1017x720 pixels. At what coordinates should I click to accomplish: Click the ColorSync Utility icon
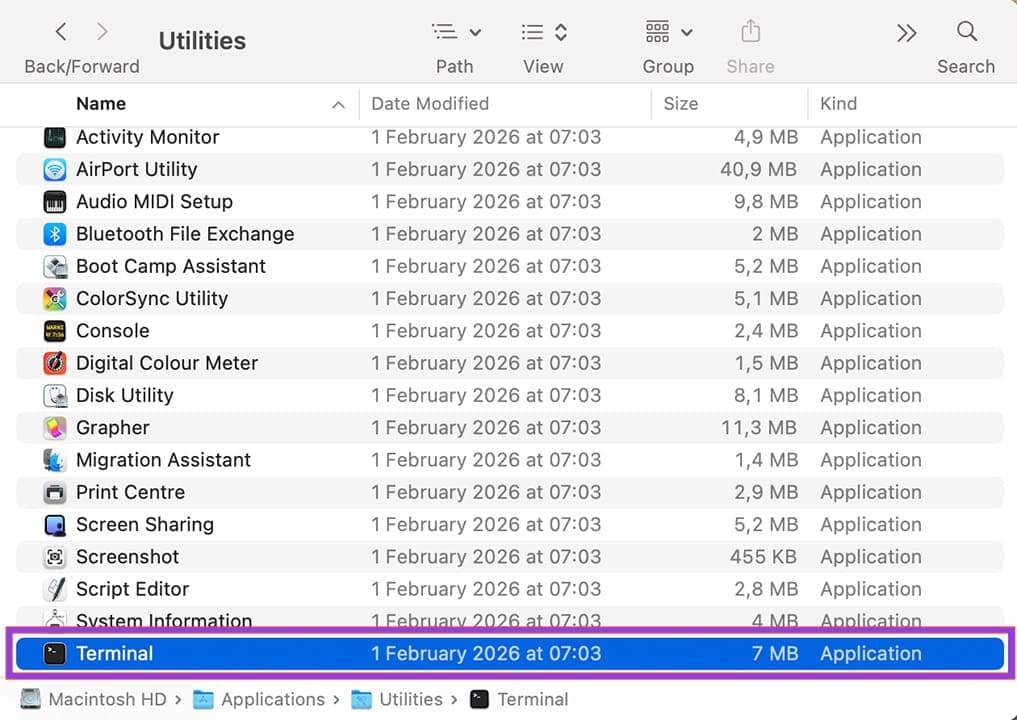click(x=54, y=299)
